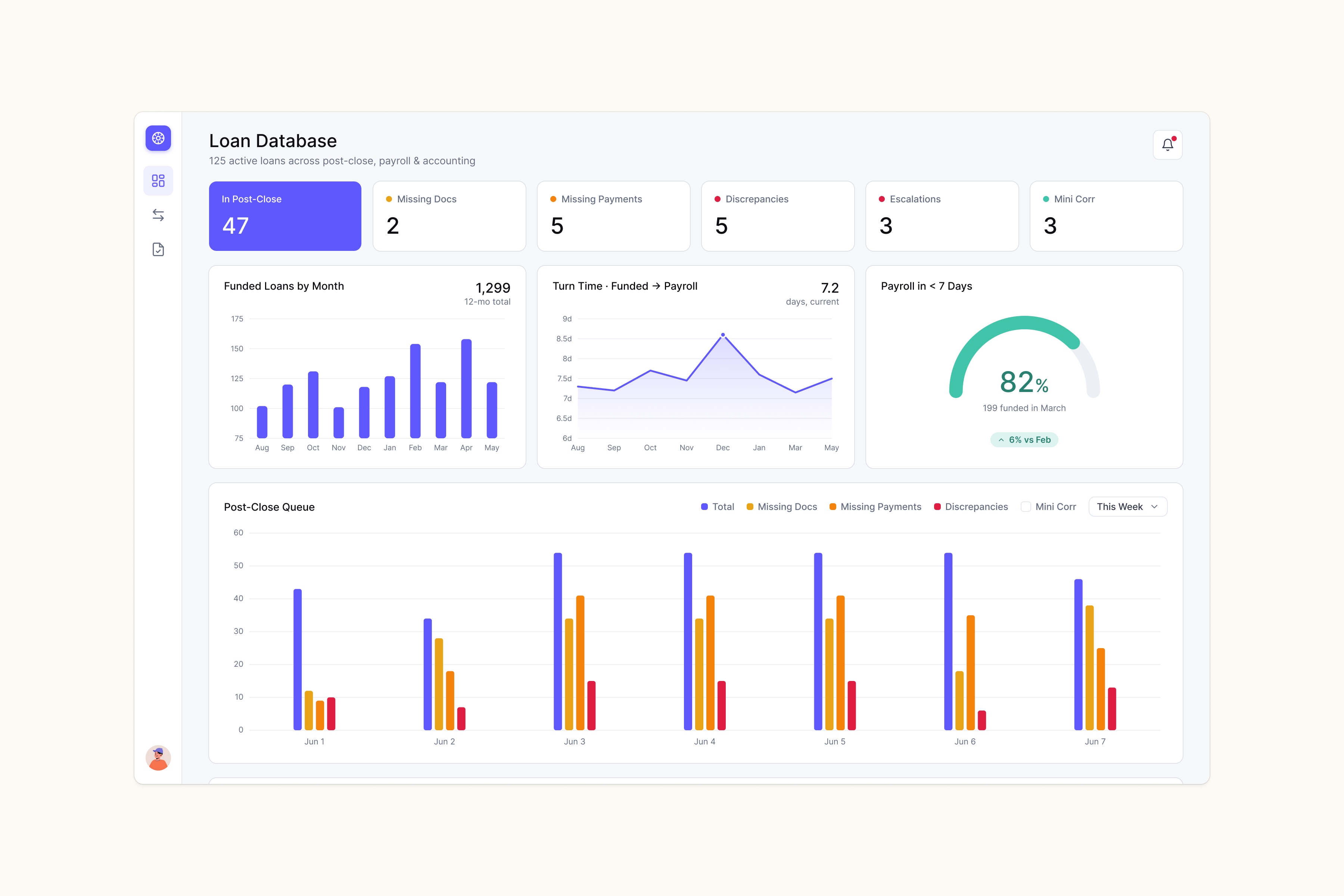
Task: Select the In Post-Close card
Action: tap(285, 216)
